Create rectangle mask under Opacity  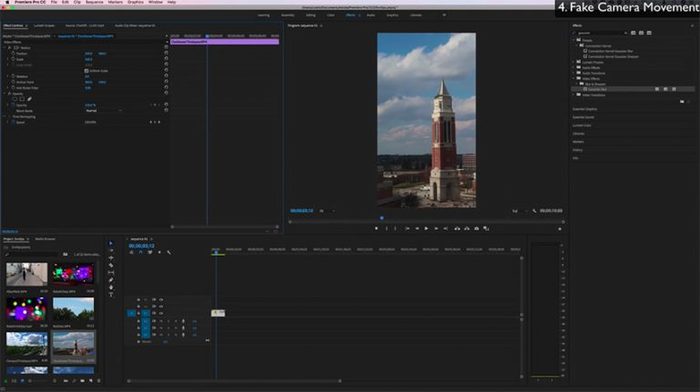(22, 99)
